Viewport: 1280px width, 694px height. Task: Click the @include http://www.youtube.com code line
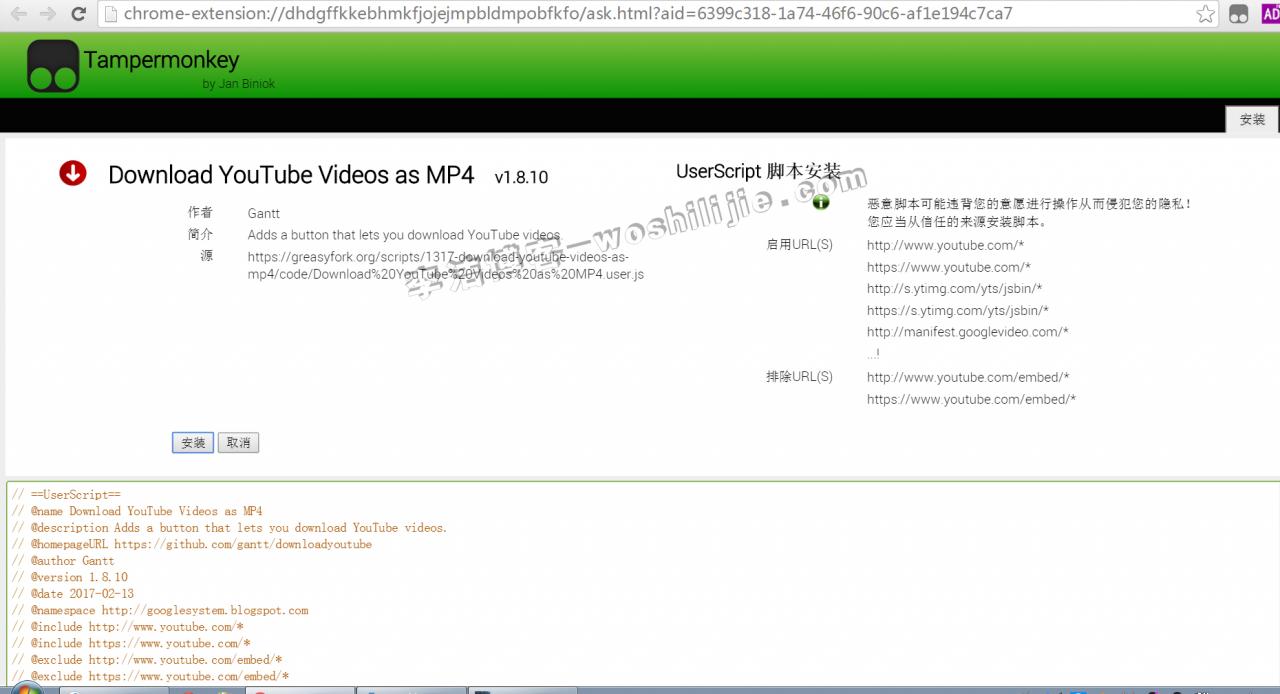coord(128,627)
